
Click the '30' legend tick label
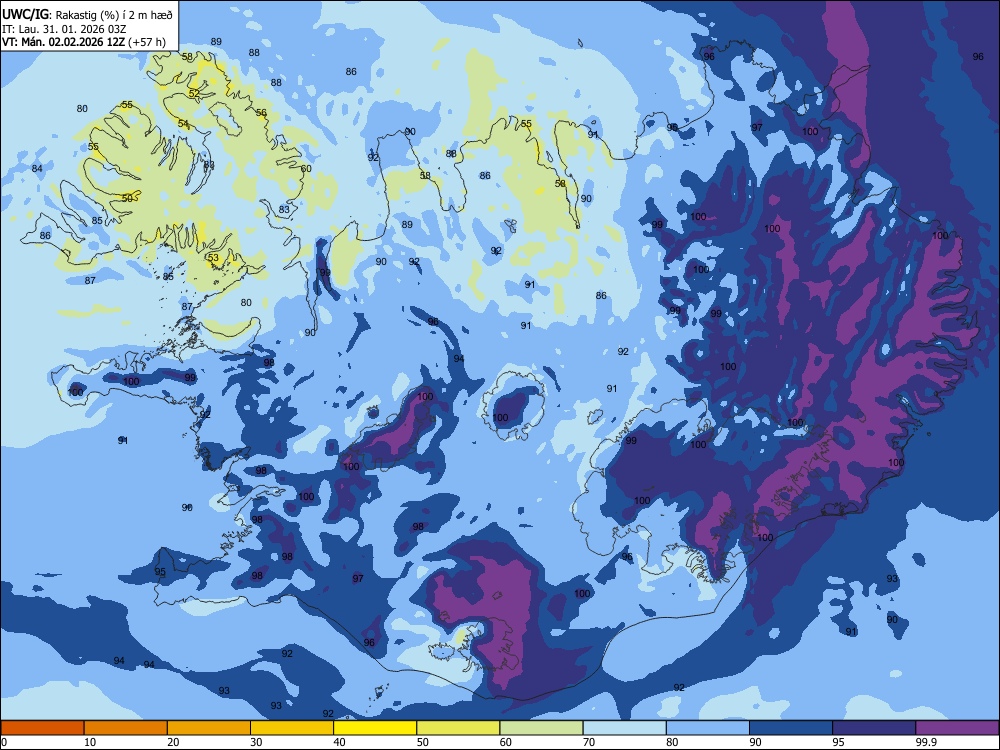[256, 742]
